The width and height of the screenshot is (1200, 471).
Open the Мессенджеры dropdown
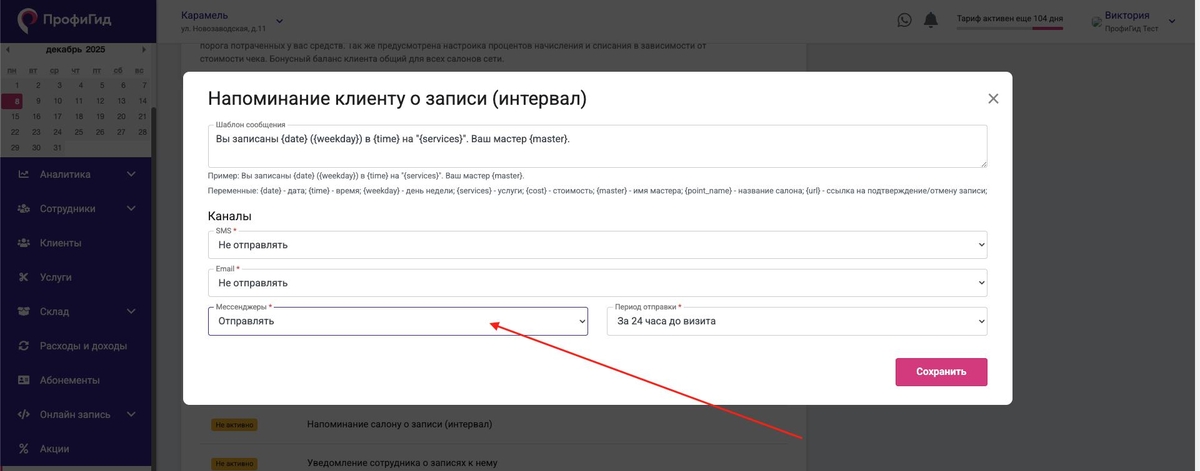pos(398,321)
